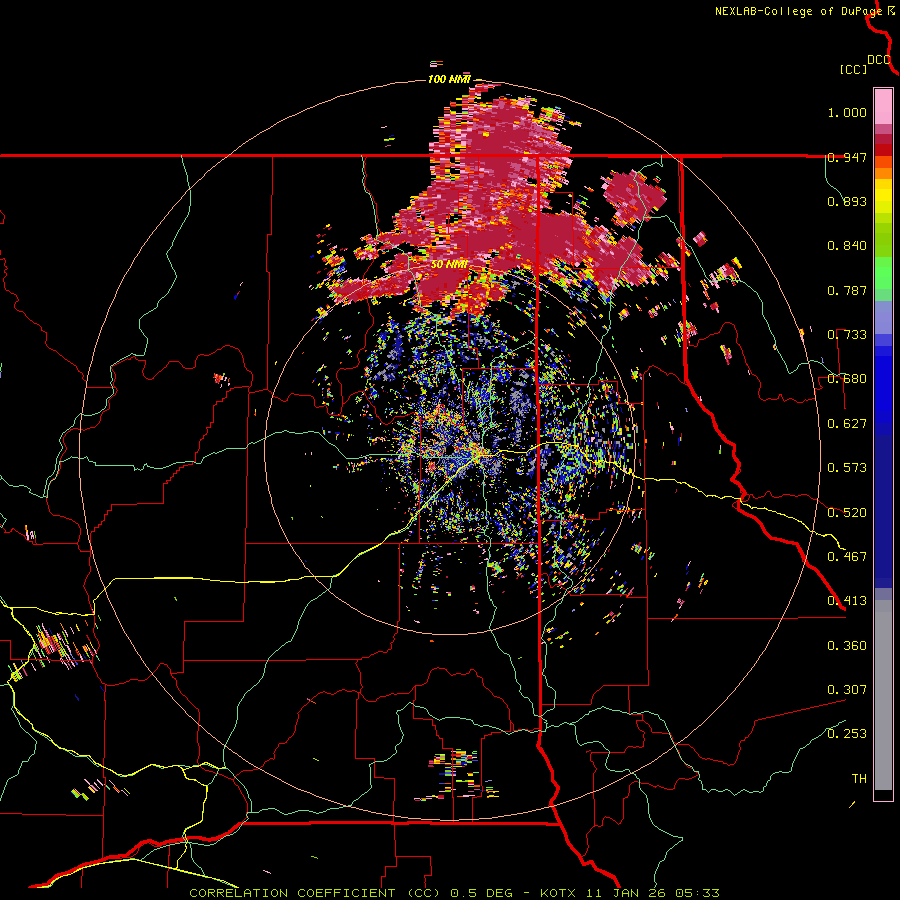Screen dimensions: 900x900
Task: Pick the bright green swatch beside 0.787
Action: (x=883, y=280)
